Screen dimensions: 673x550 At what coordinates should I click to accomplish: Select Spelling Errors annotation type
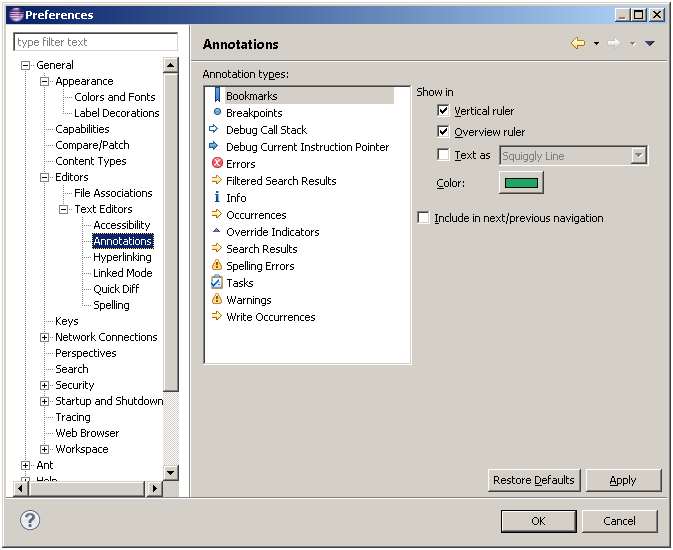[x=260, y=266]
